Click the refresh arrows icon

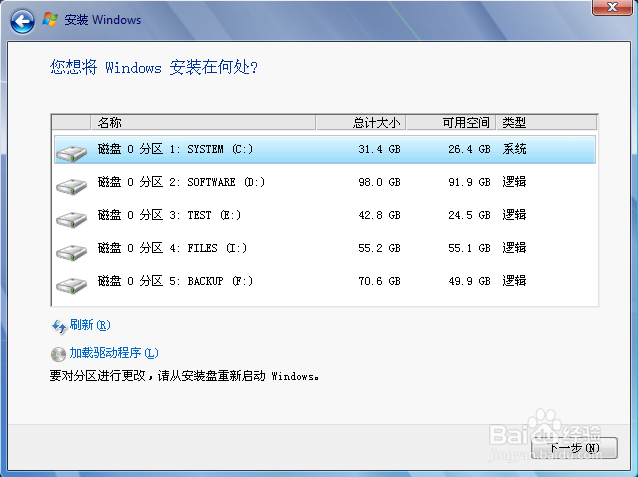click(x=59, y=326)
